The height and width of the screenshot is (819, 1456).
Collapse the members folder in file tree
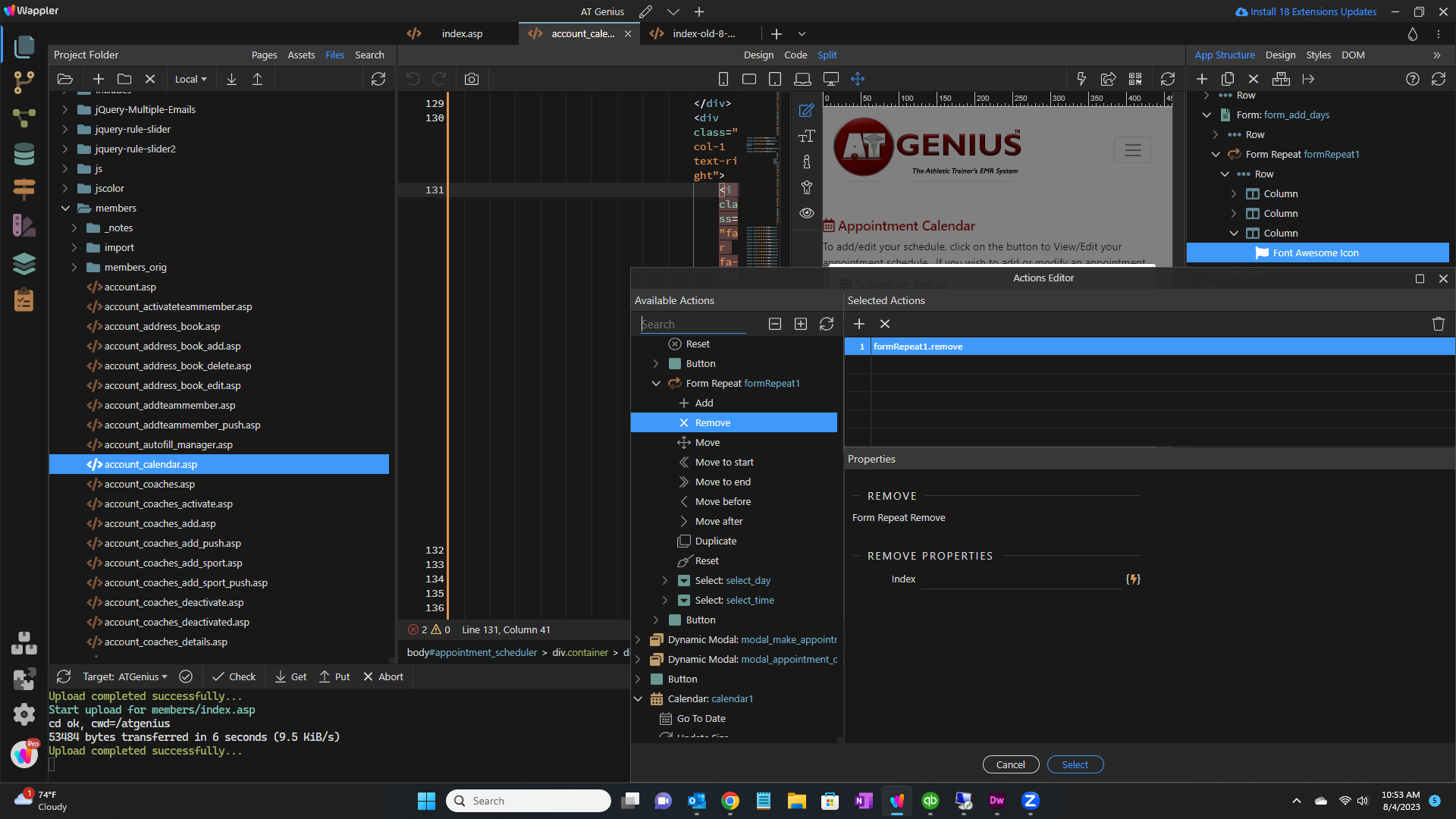click(x=65, y=208)
